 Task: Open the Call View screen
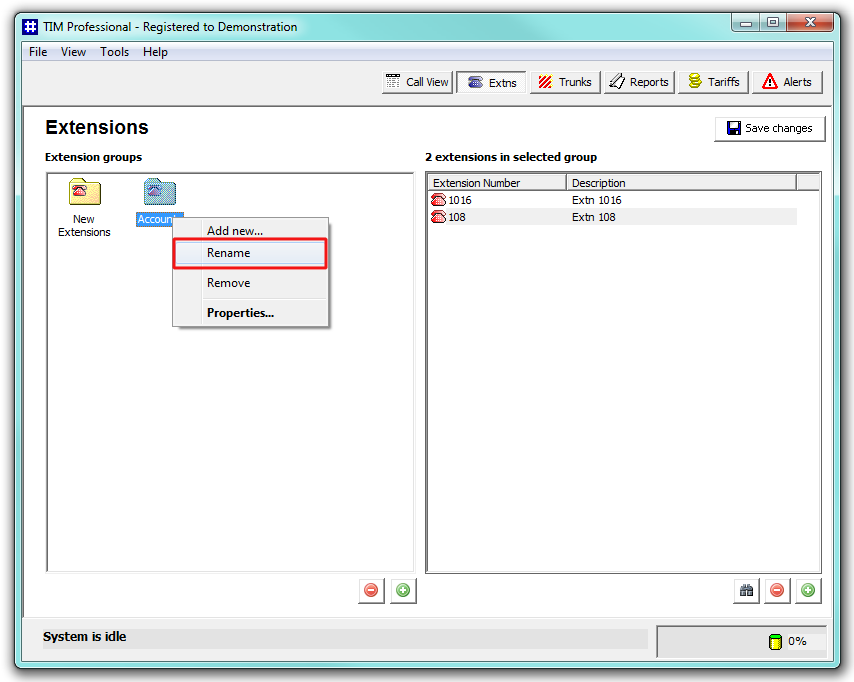(417, 82)
